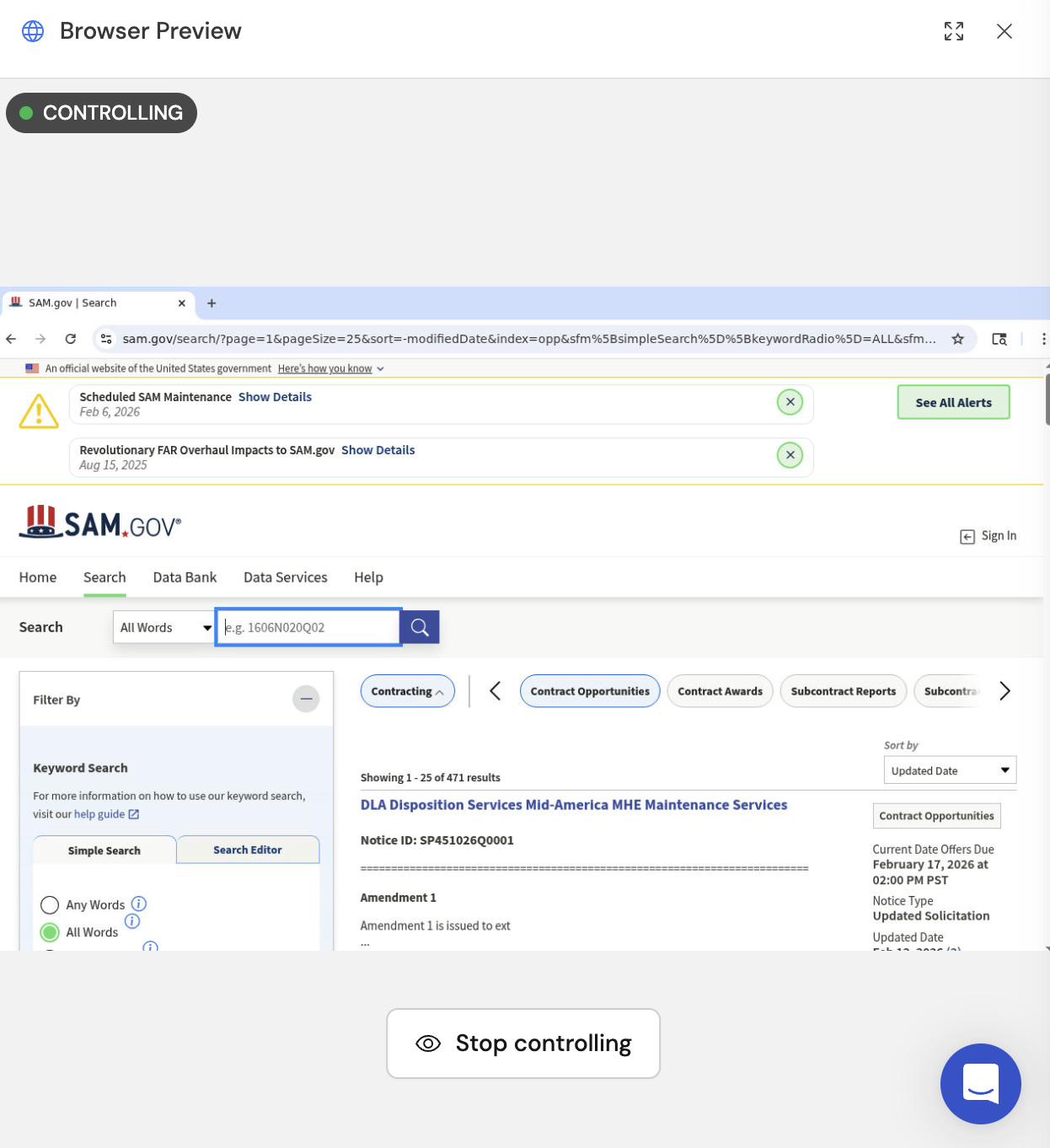The image size is (1050, 1148).
Task: Click the blue search magnifying glass button
Action: pos(419,627)
